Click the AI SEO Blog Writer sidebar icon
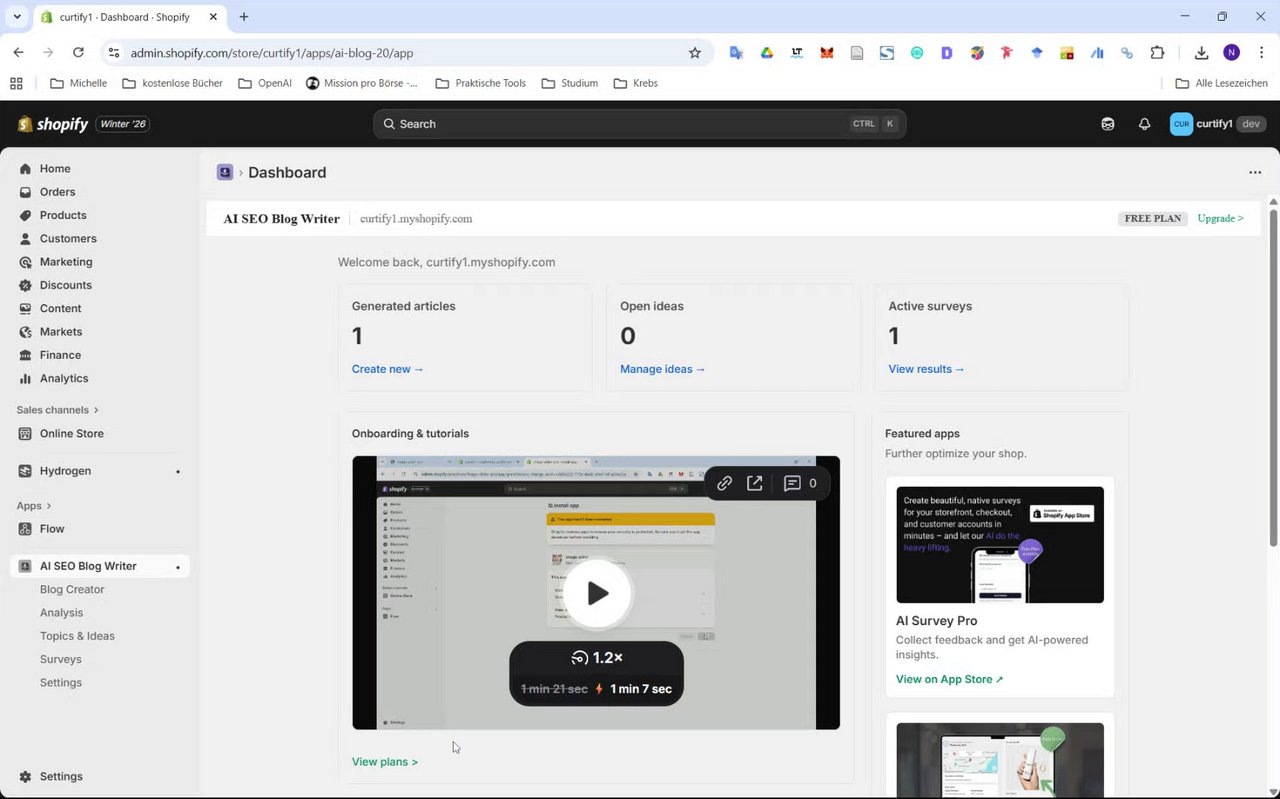The image size is (1280, 799). tap(25, 566)
